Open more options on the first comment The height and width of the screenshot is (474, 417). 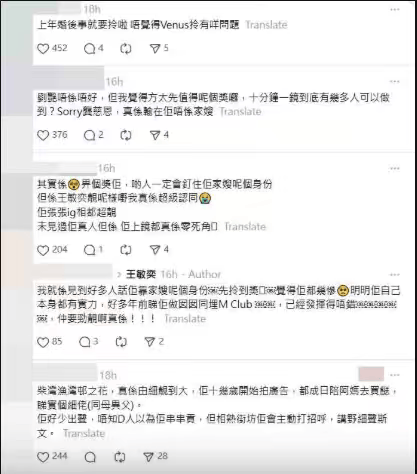click(x=395, y=10)
